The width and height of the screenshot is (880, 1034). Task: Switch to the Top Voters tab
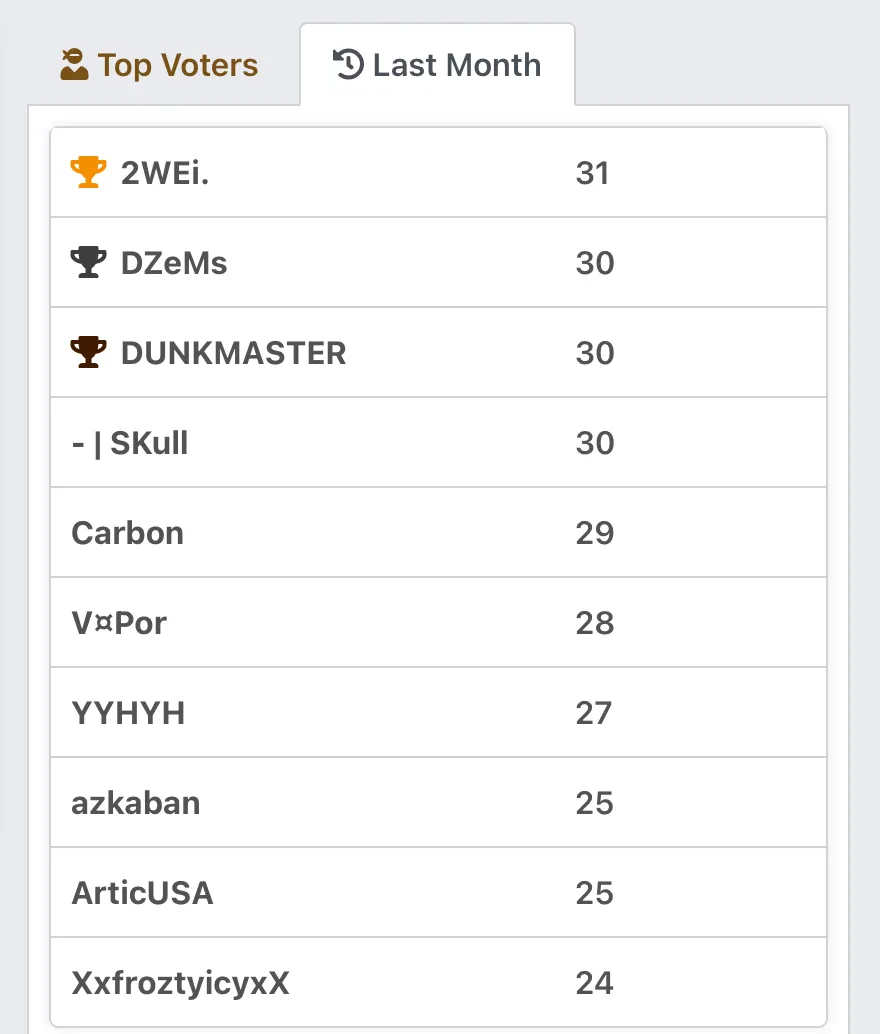pos(158,65)
